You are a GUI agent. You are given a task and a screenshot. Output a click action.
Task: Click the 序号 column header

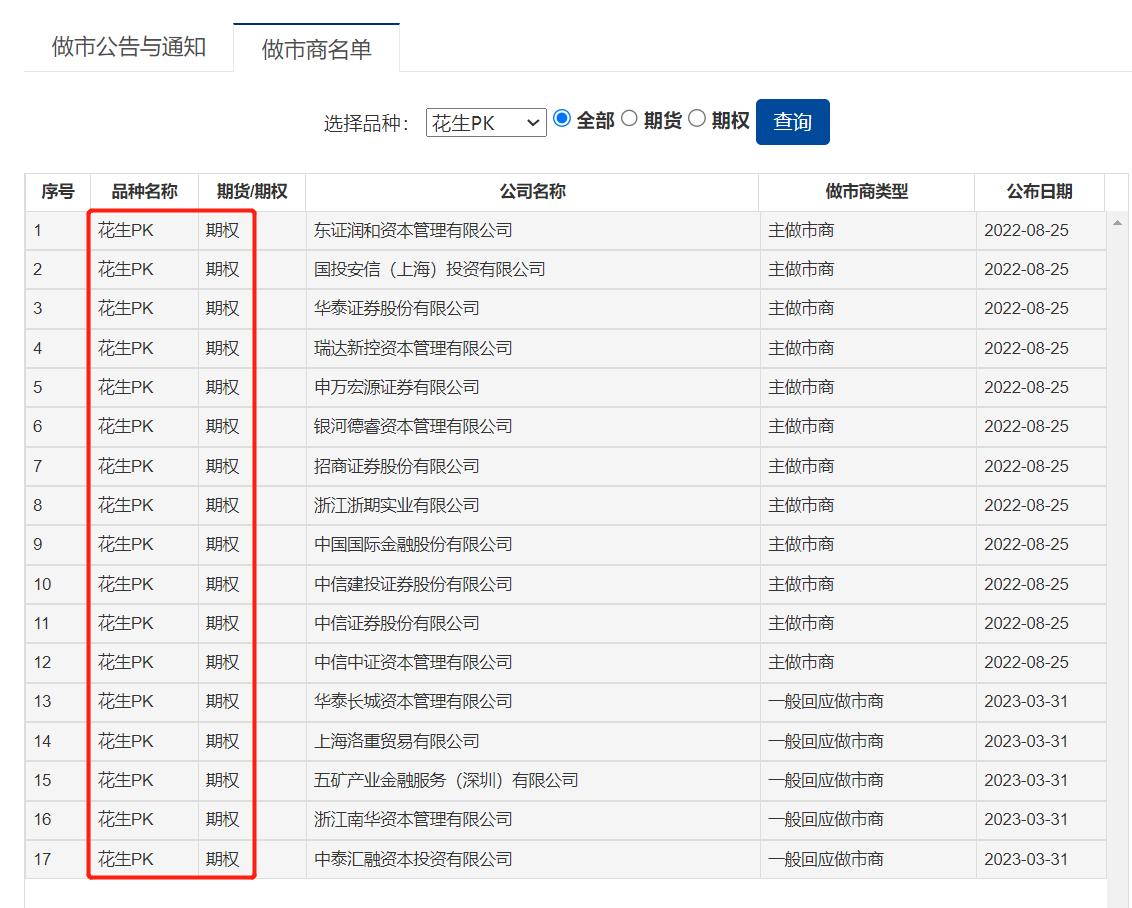pos(58,191)
